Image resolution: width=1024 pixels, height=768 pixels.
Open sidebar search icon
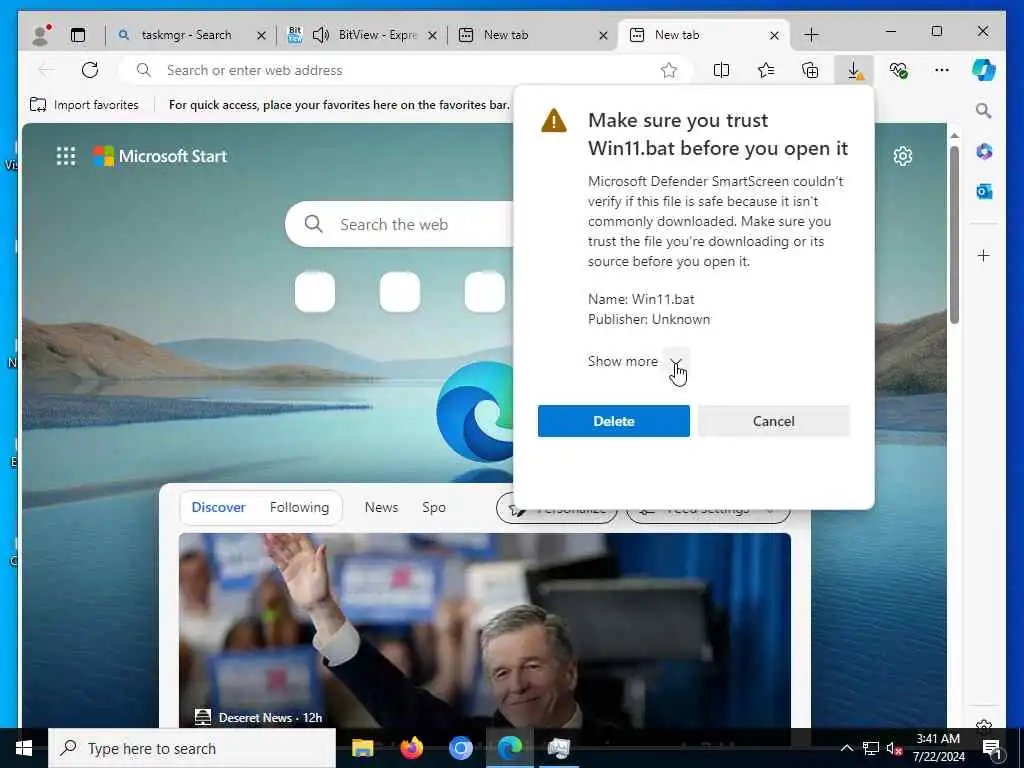point(984,110)
